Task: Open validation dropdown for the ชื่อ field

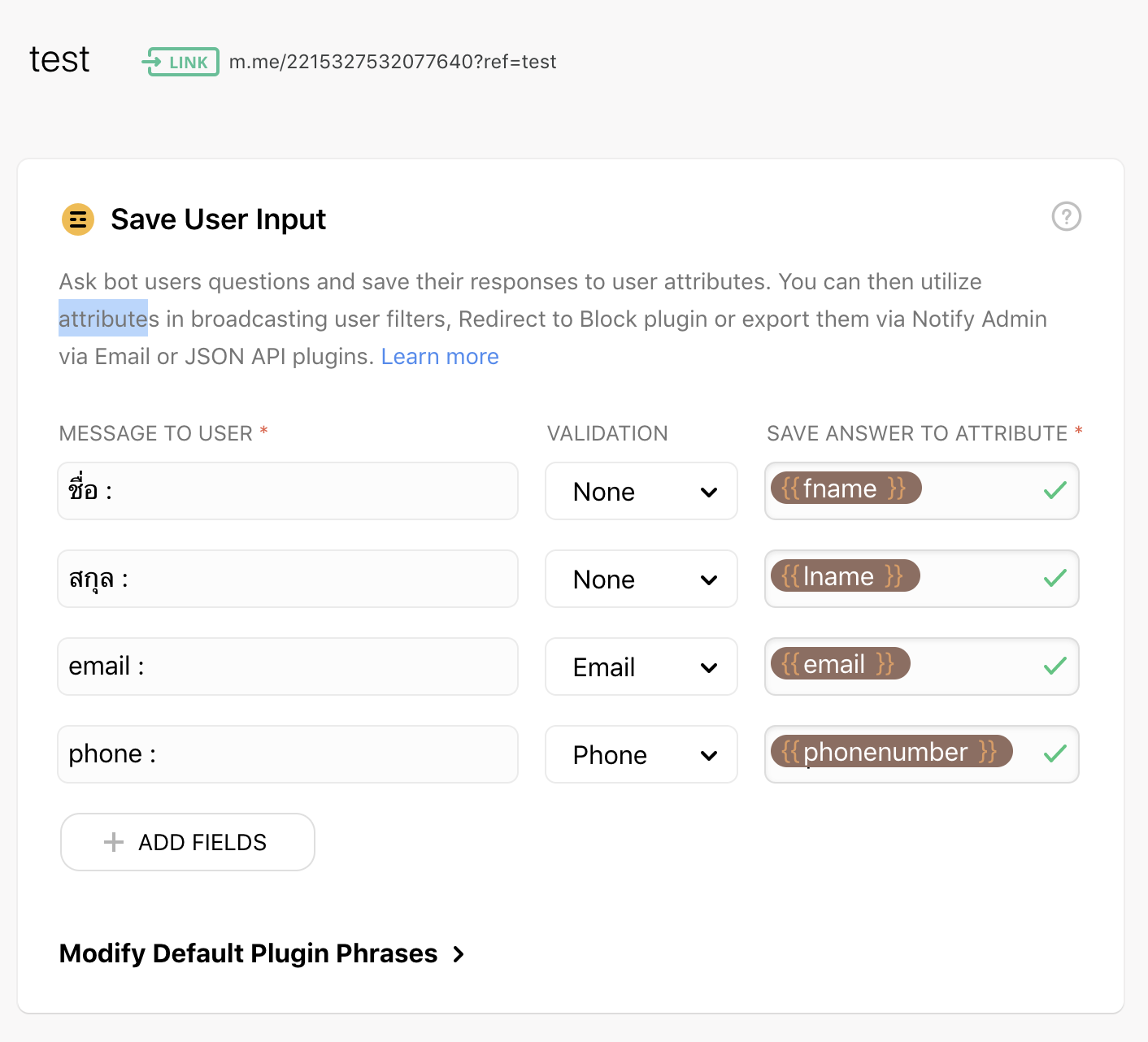Action: coord(641,491)
